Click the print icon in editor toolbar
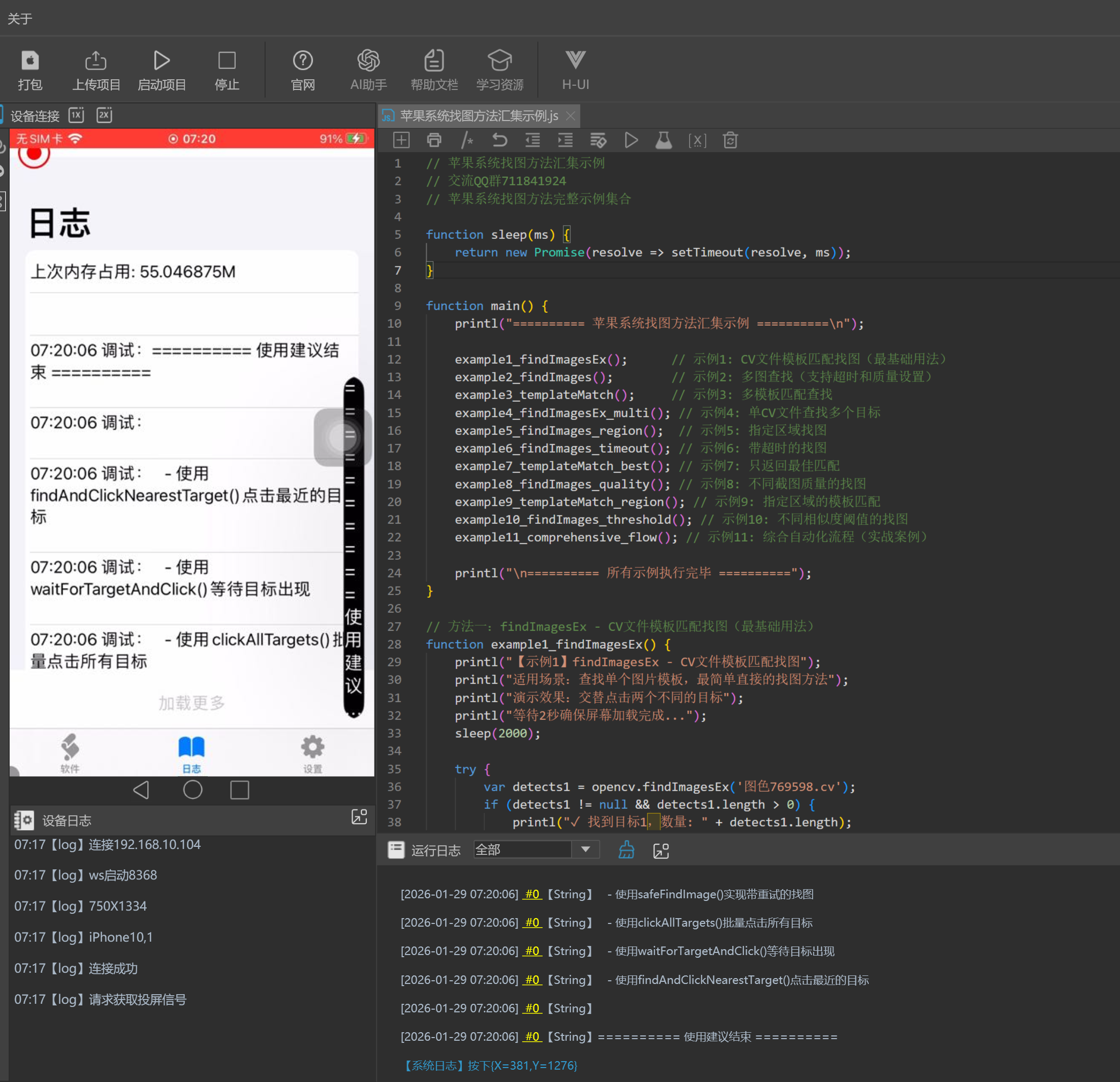The height and width of the screenshot is (1082, 1120). pyautogui.click(x=434, y=140)
